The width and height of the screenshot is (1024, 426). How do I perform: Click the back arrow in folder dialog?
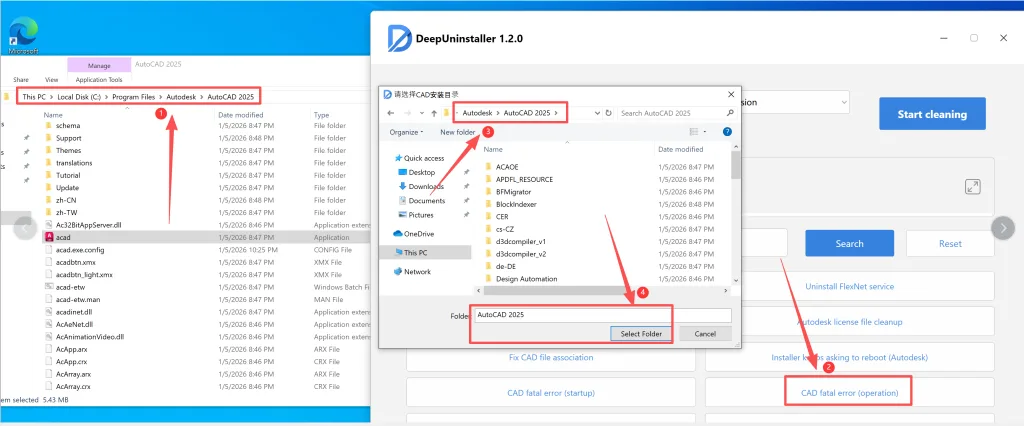(390, 113)
